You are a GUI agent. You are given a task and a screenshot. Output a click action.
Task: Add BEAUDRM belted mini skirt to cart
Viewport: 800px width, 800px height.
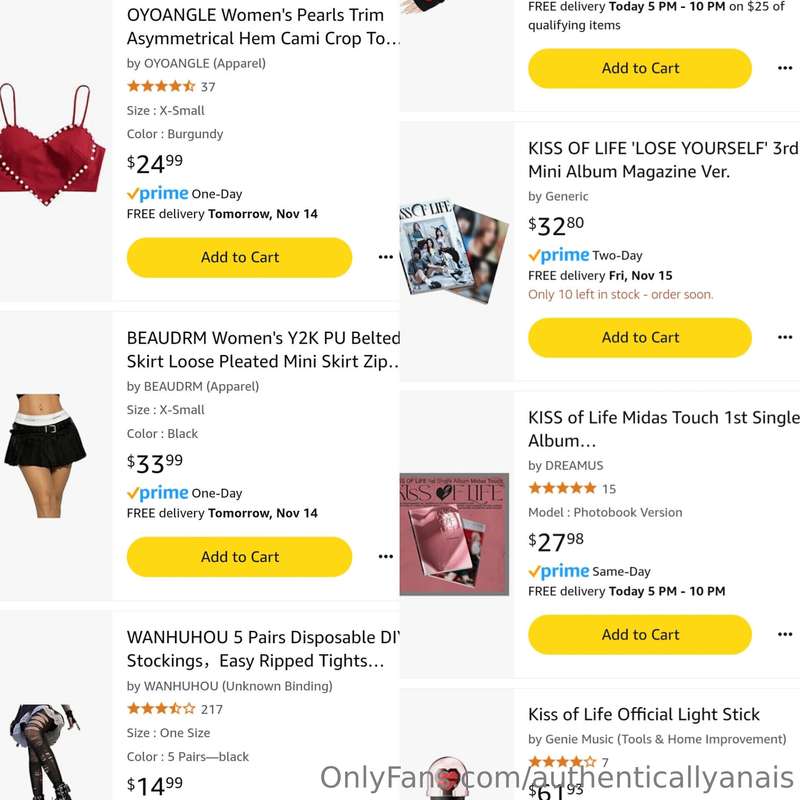[239, 557]
